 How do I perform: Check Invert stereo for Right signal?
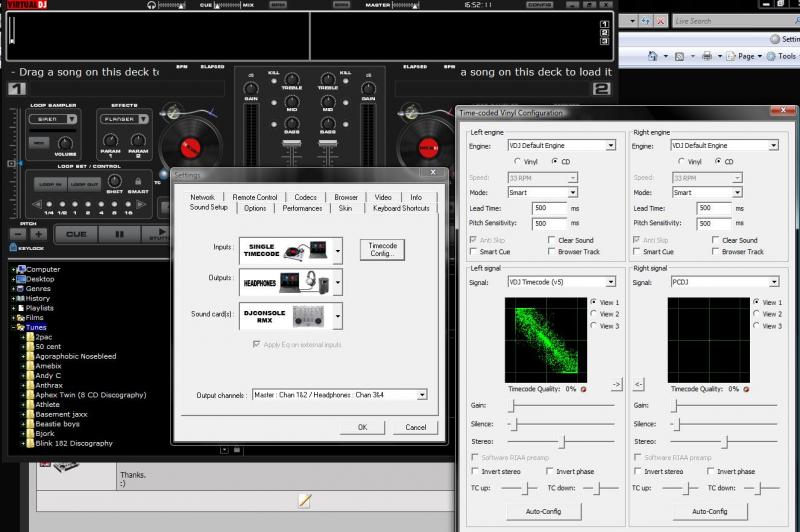click(638, 471)
